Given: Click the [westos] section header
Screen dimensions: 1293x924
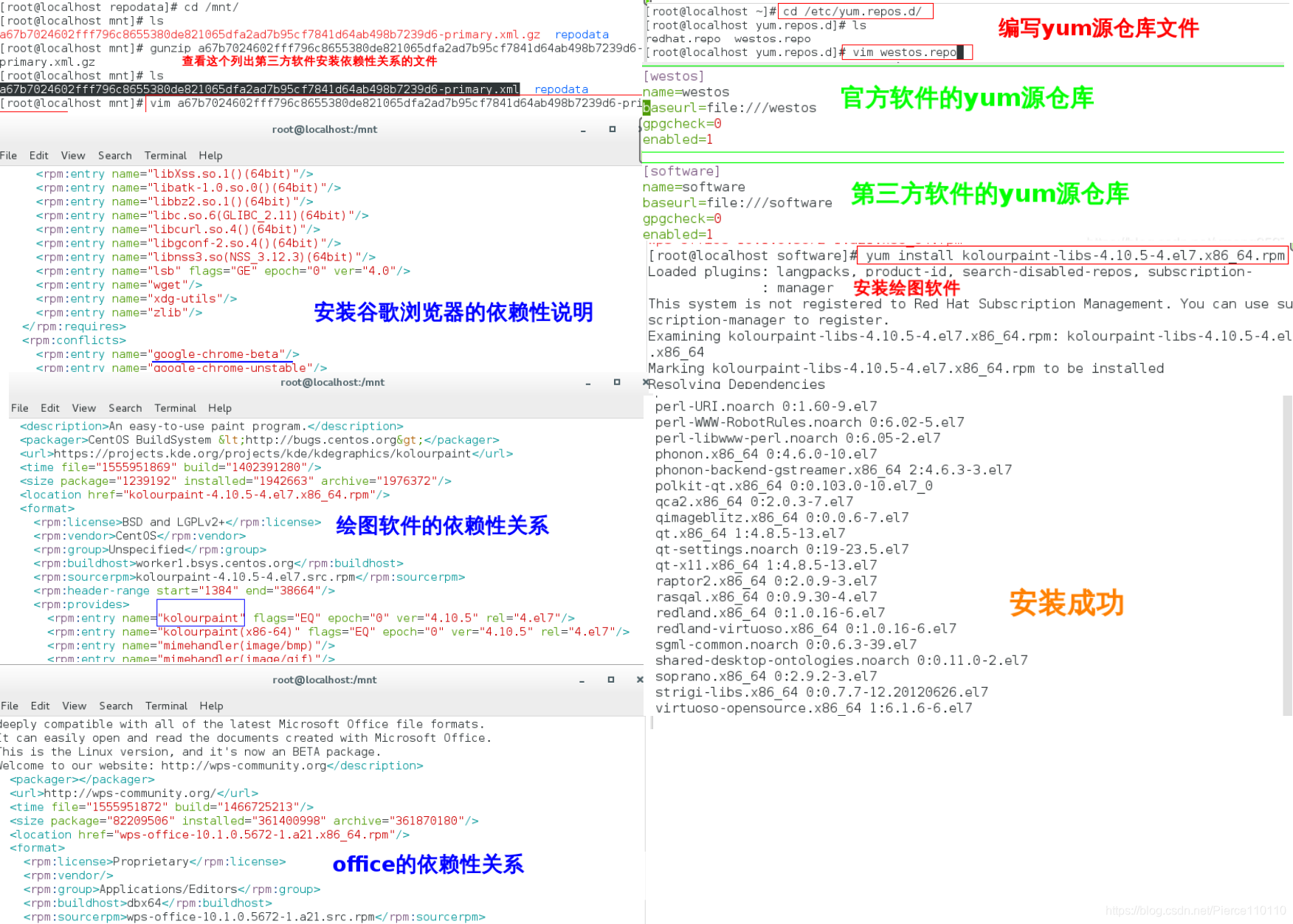Looking at the screenshot, I should tap(673, 76).
